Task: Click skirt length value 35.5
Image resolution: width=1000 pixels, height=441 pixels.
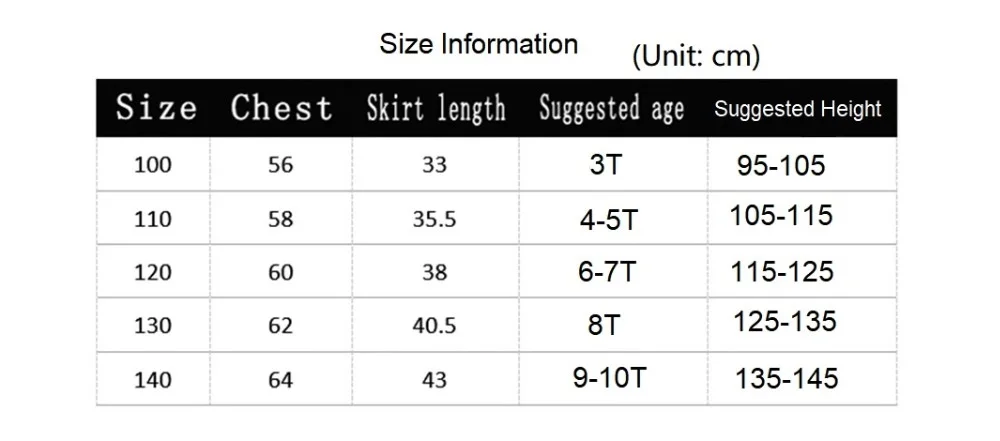Action: (434, 220)
